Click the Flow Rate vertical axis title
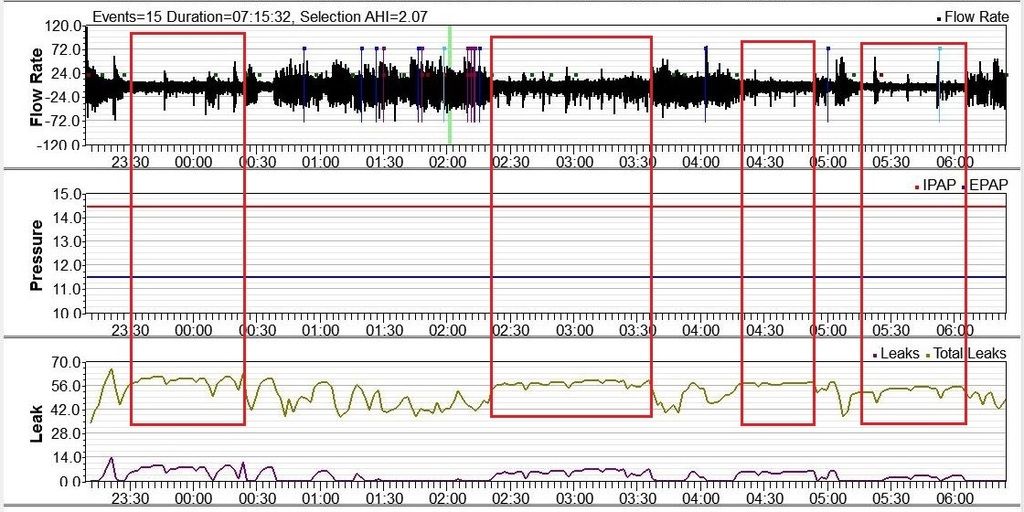Viewport: 1024px width, 512px height. tap(37, 86)
